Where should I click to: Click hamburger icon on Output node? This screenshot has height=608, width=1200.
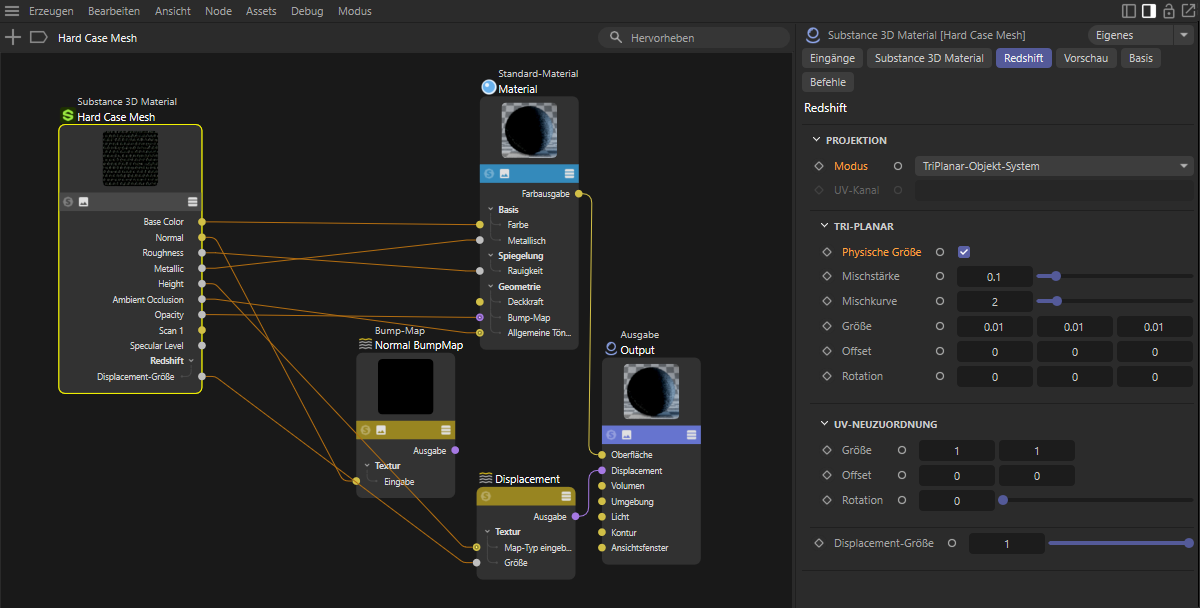click(x=691, y=434)
